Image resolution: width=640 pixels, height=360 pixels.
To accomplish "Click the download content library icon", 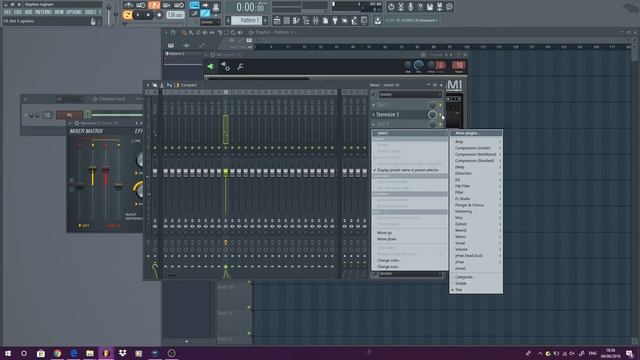I will coord(378,20).
